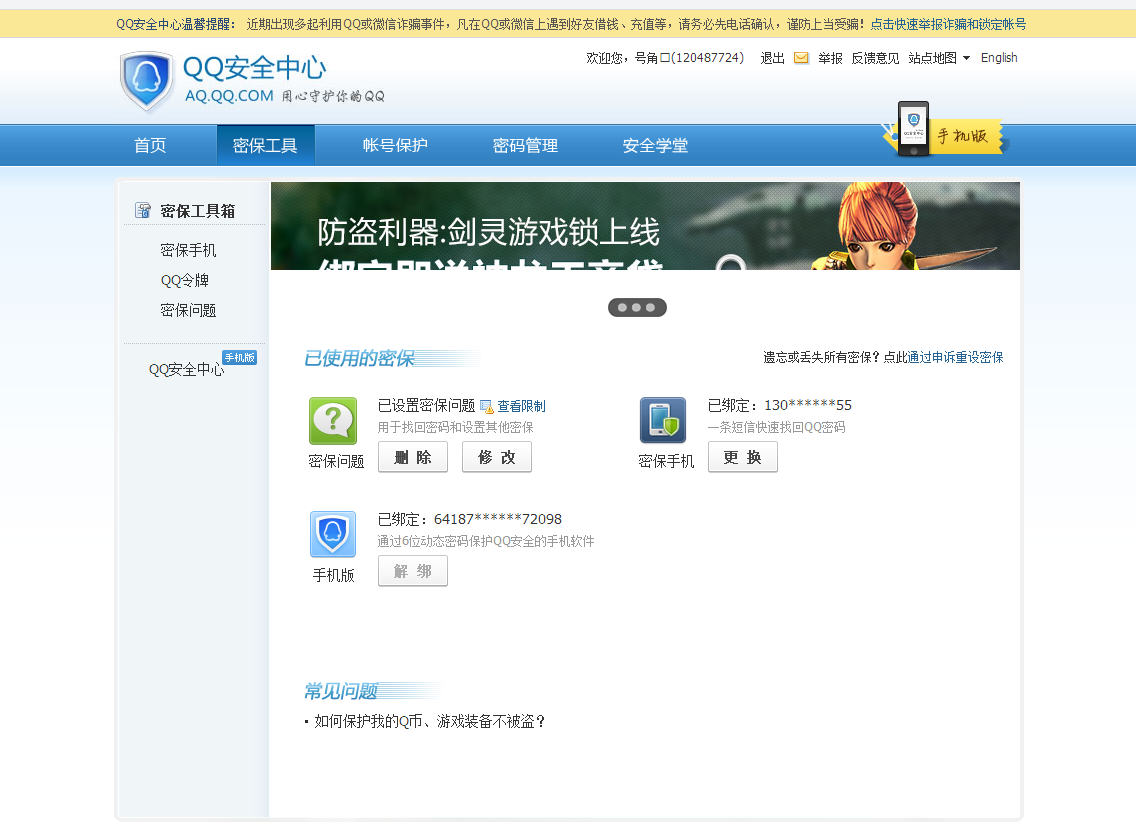Click 点击快速举报诈骗和锁定帐号 link
1136x830 pixels.
tap(948, 24)
